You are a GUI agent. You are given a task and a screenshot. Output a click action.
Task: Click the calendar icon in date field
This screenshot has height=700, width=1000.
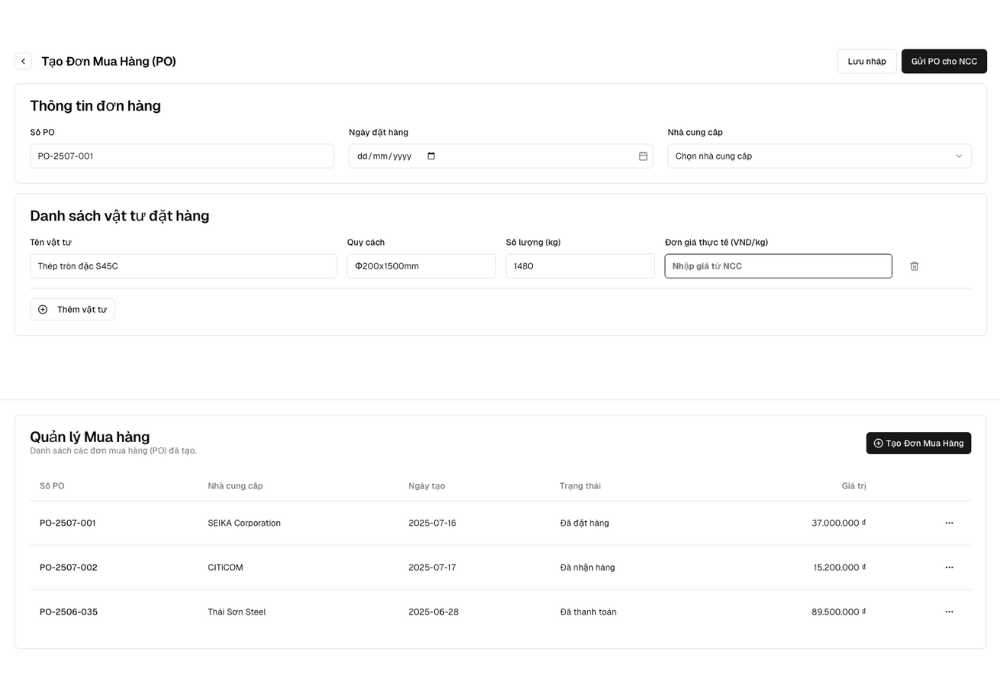click(643, 156)
